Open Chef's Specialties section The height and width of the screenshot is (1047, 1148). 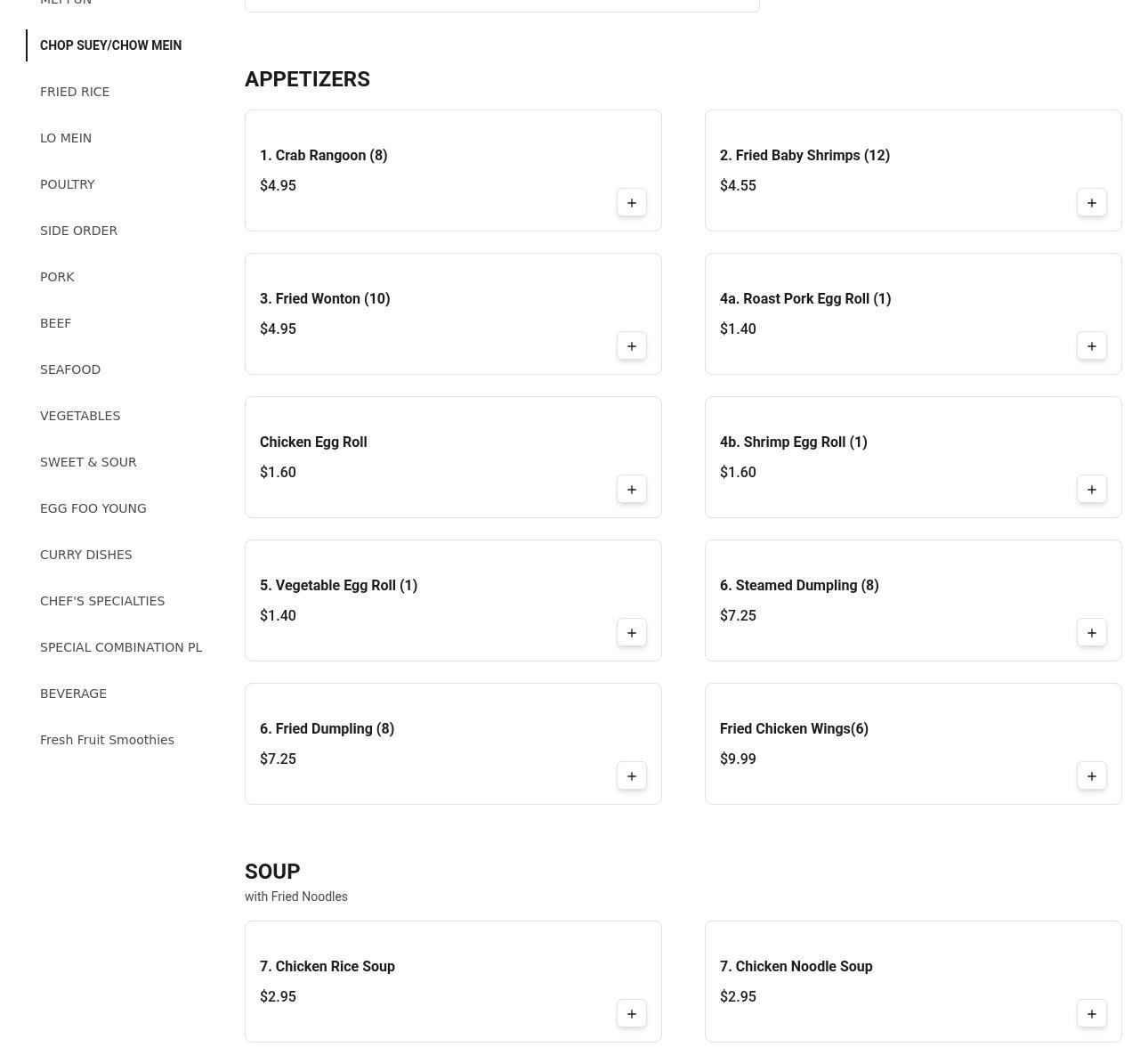[x=102, y=601]
